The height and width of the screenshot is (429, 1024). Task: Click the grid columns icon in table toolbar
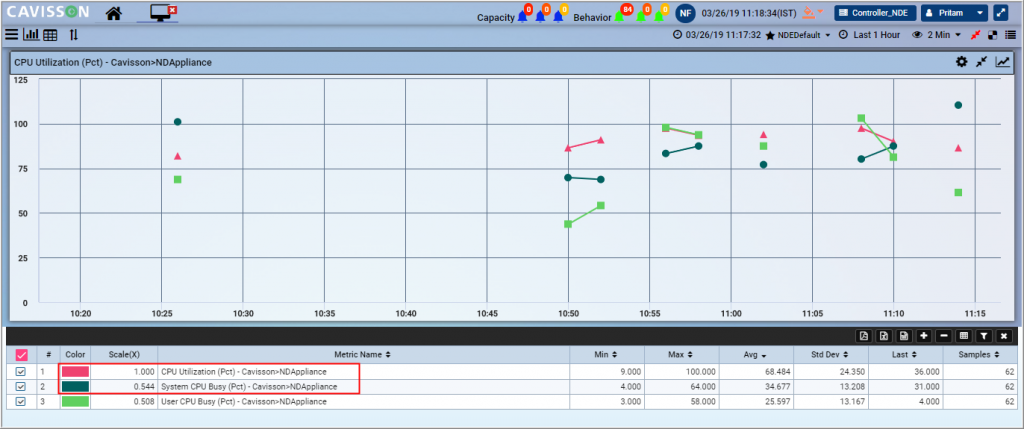click(x=963, y=336)
